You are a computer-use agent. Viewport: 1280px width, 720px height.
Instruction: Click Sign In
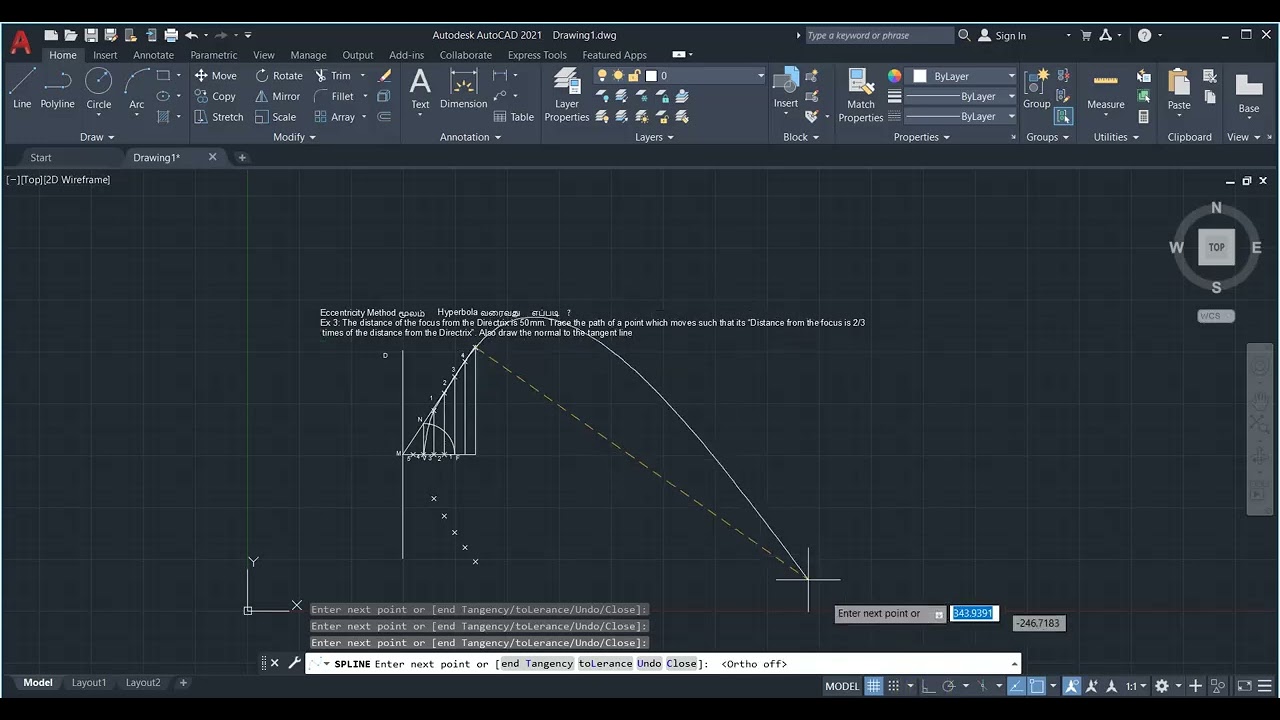point(1001,35)
